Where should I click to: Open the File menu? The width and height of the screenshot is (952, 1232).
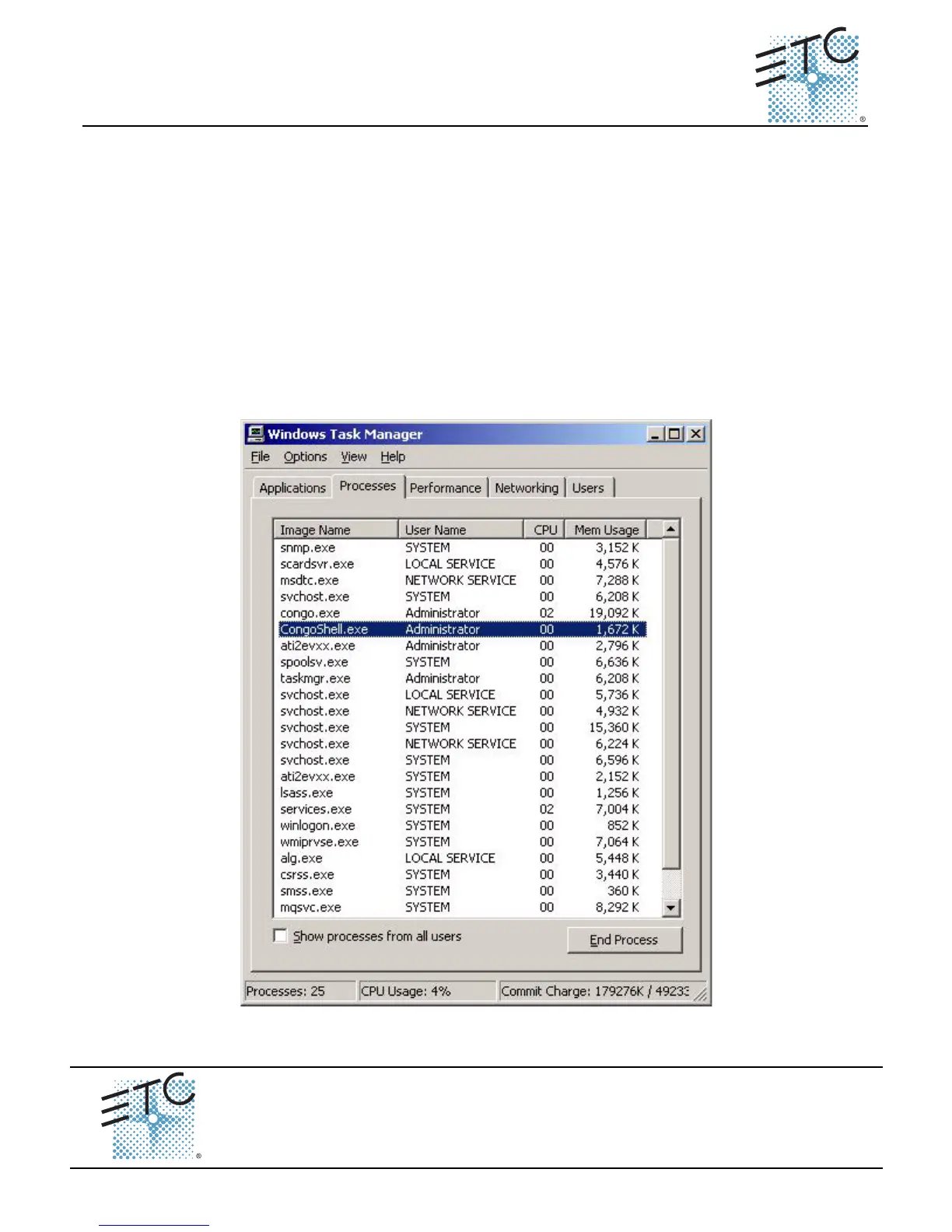coord(260,457)
